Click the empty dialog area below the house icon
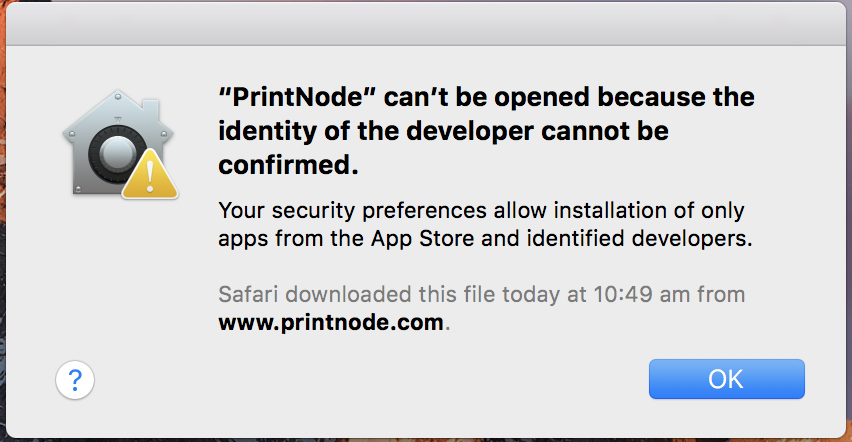Screen dimensions: 852x442 [120, 277]
